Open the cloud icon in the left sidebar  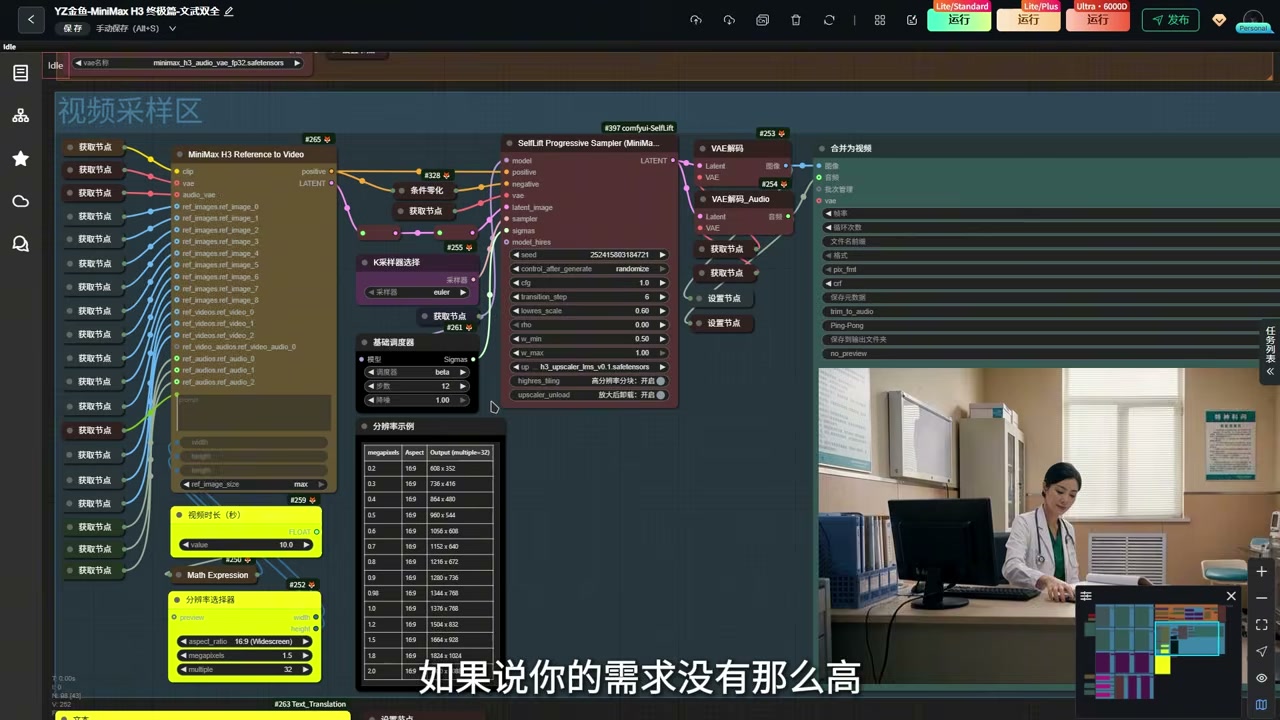20,201
